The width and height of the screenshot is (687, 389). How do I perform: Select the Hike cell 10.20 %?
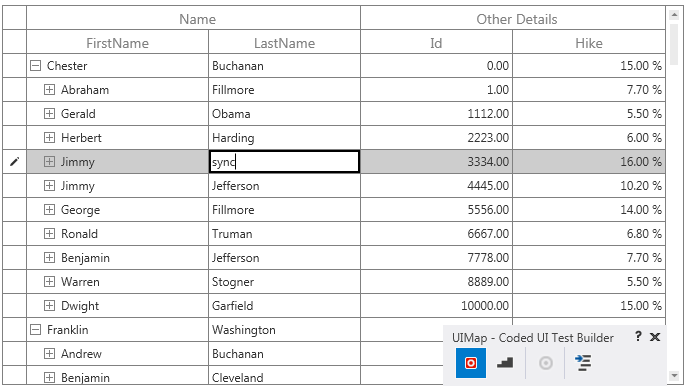click(589, 186)
